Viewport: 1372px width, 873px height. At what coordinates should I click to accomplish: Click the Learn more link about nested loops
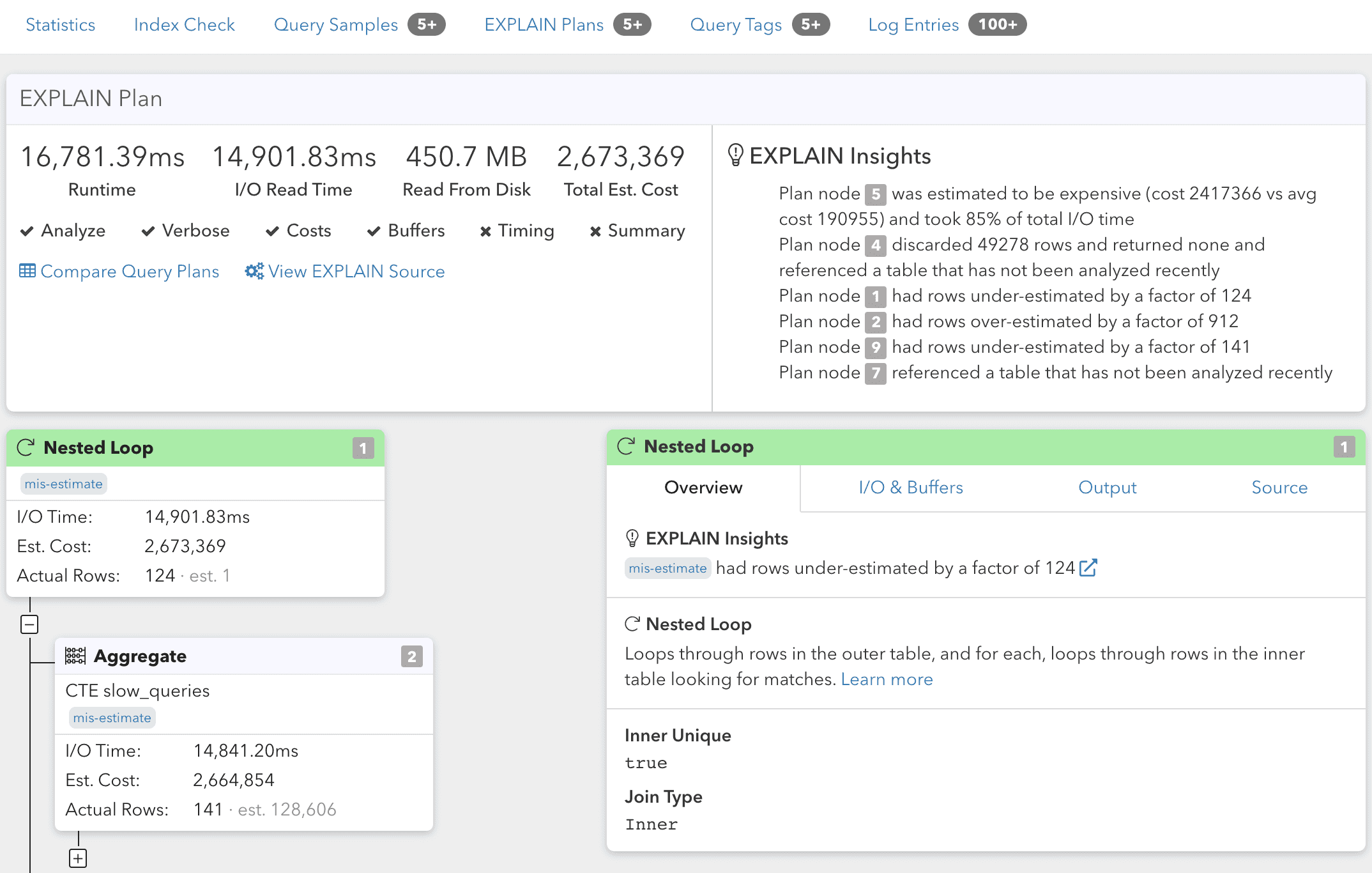[x=887, y=679]
